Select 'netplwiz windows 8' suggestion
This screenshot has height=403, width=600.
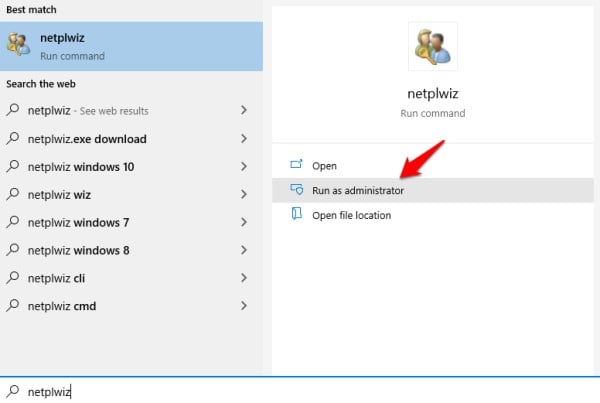(x=131, y=250)
